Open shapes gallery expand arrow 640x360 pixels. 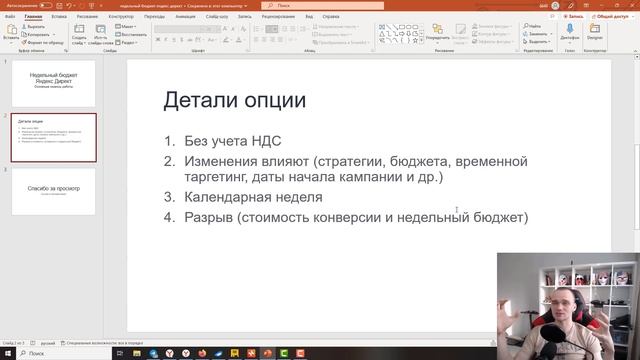421,41
